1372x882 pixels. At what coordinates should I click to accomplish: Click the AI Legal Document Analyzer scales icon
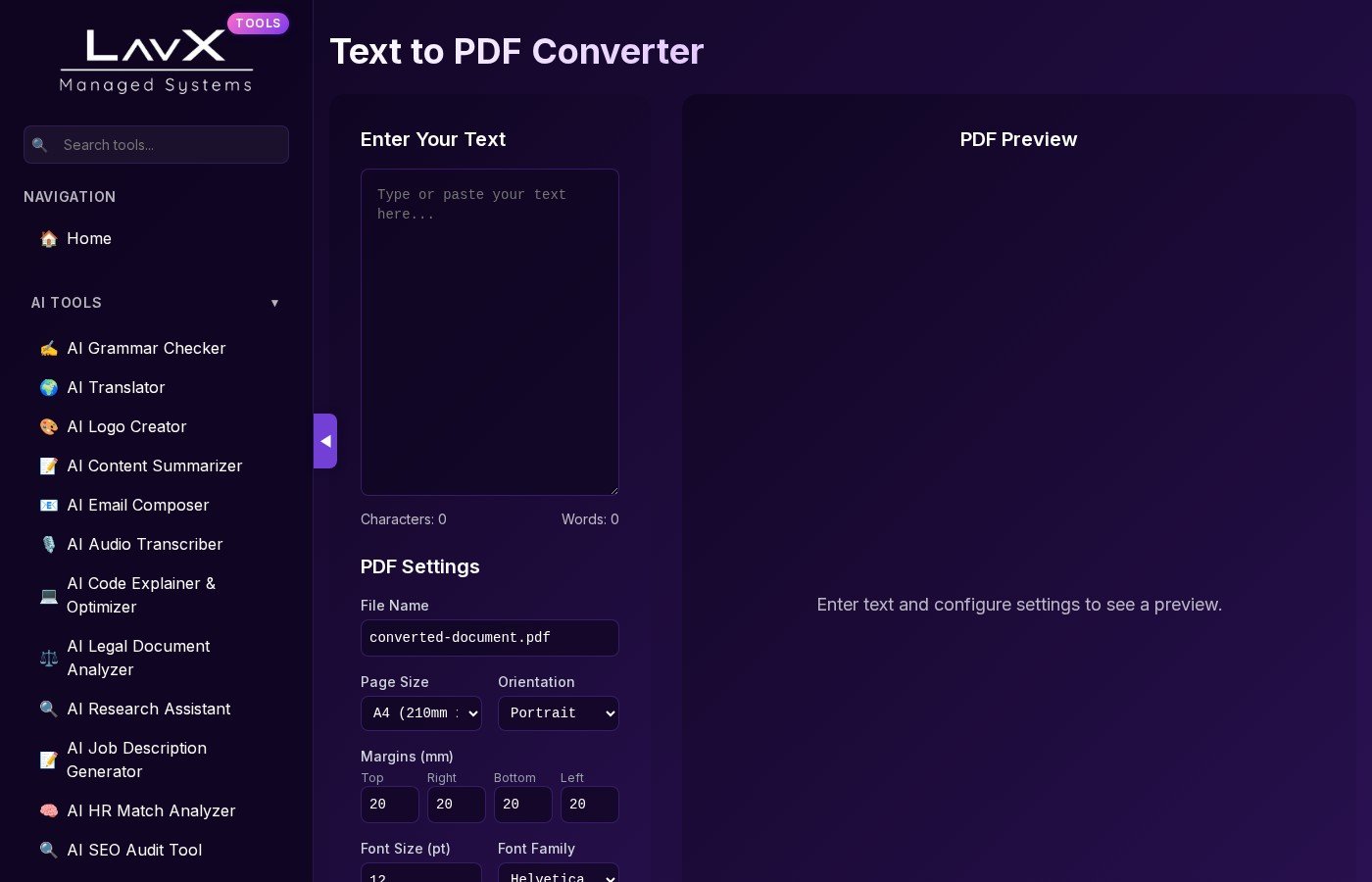tap(48, 659)
